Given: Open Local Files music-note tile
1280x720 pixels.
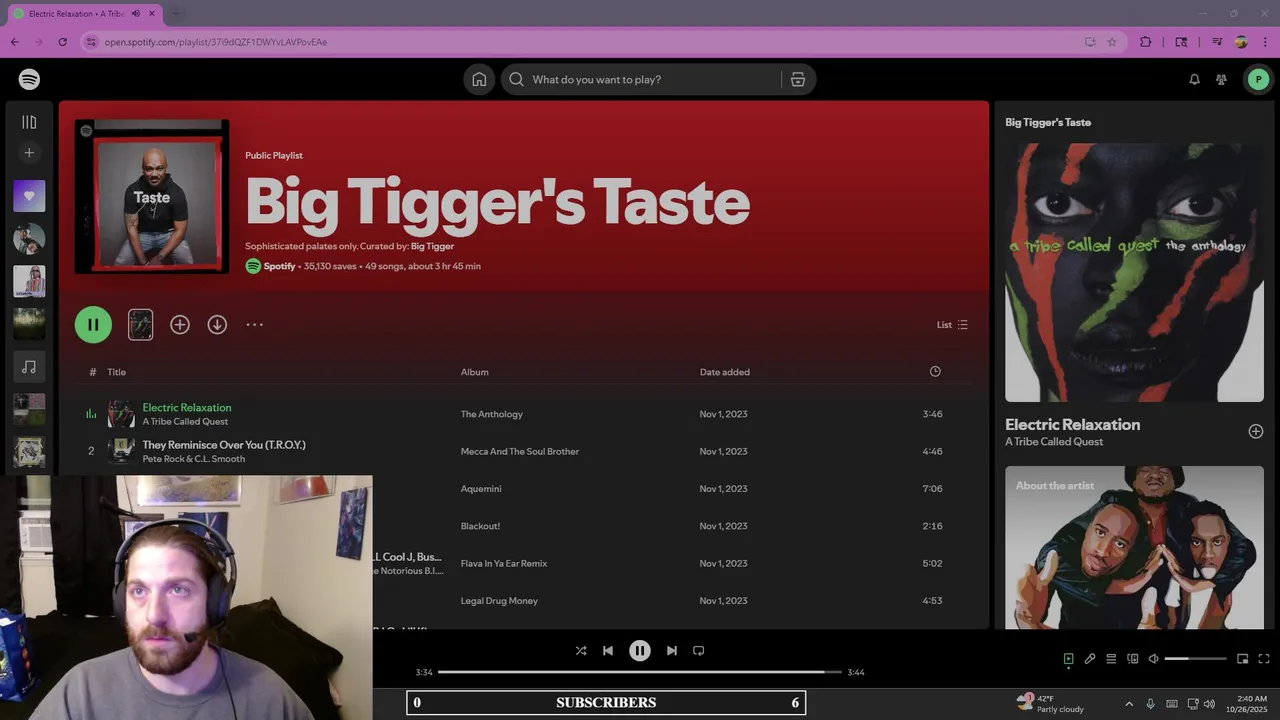Looking at the screenshot, I should (x=29, y=367).
